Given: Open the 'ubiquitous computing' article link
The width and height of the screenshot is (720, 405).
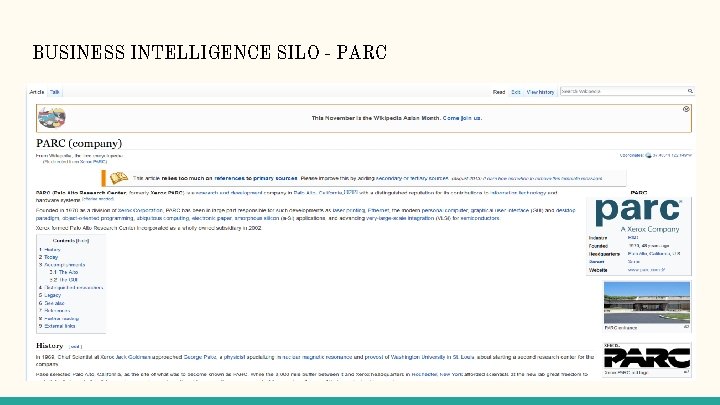Looking at the screenshot, I should (163, 219).
